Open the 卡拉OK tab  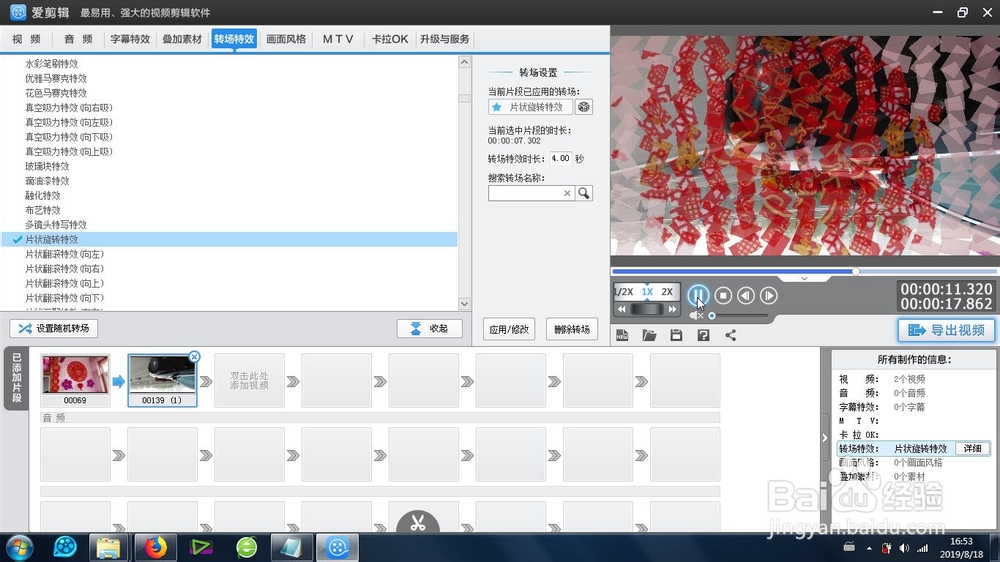click(390, 39)
